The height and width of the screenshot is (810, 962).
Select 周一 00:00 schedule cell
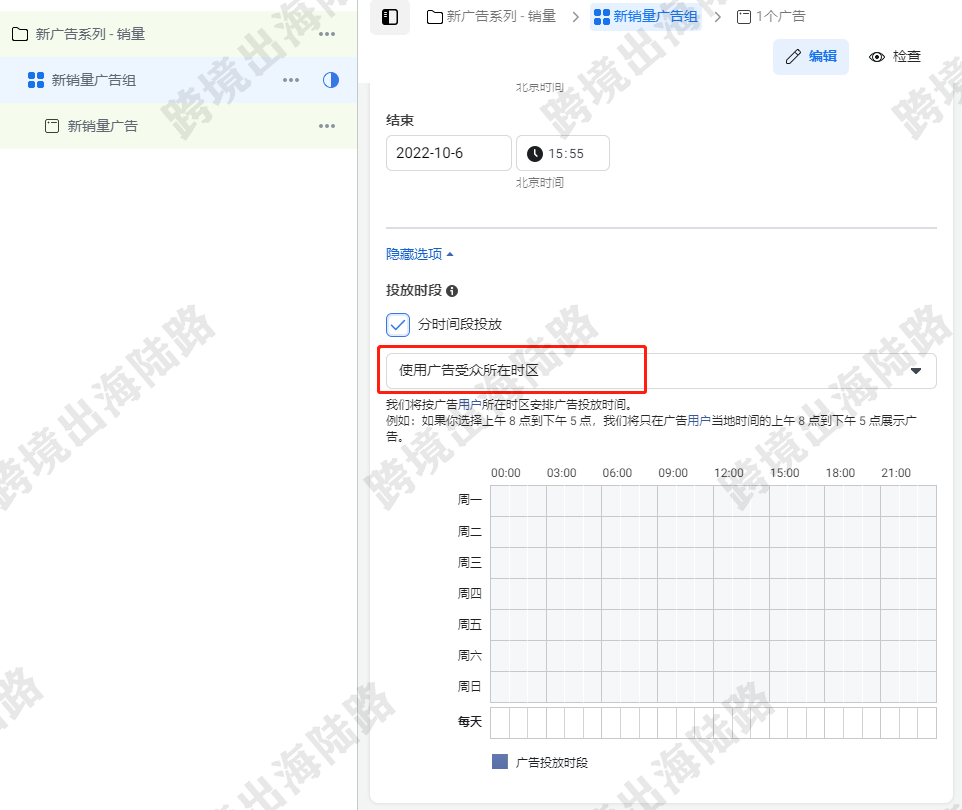[x=500, y=501]
